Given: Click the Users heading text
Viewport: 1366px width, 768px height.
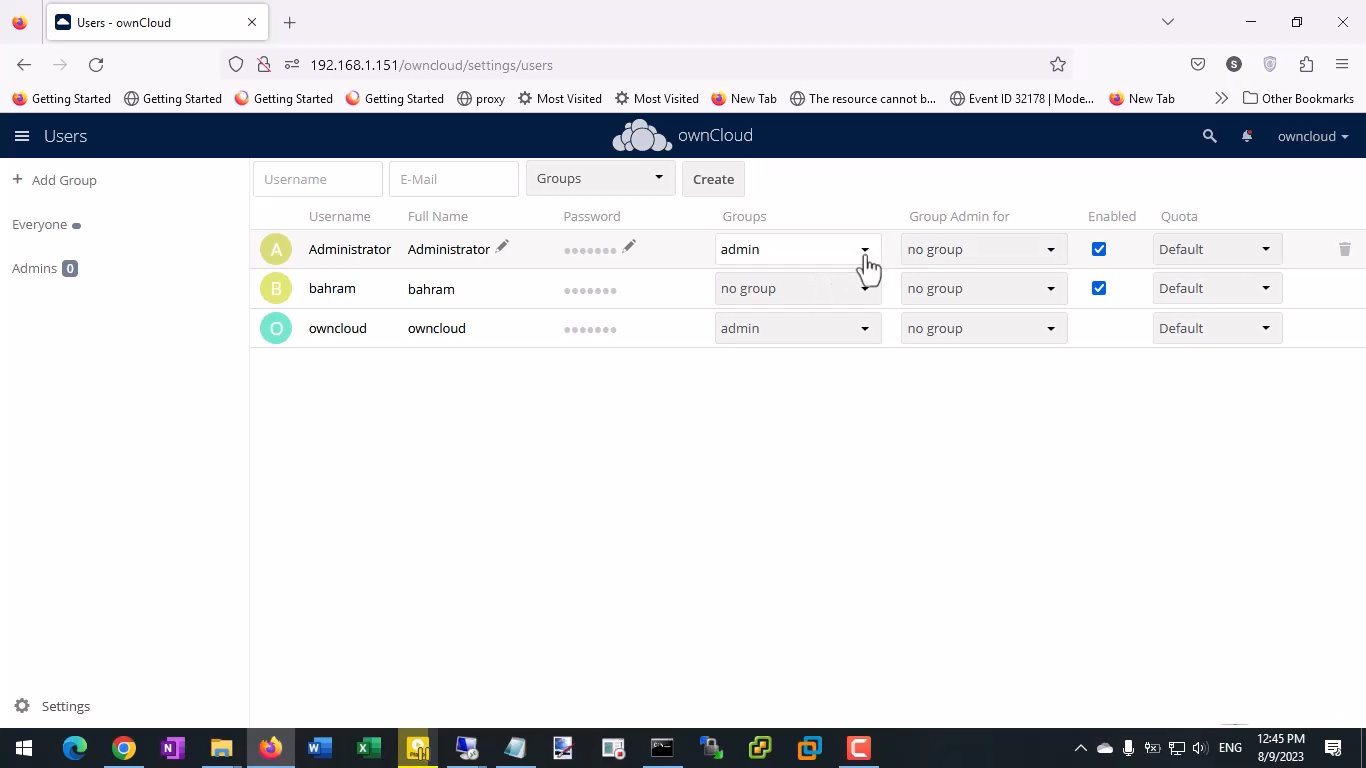Looking at the screenshot, I should pyautogui.click(x=65, y=136).
